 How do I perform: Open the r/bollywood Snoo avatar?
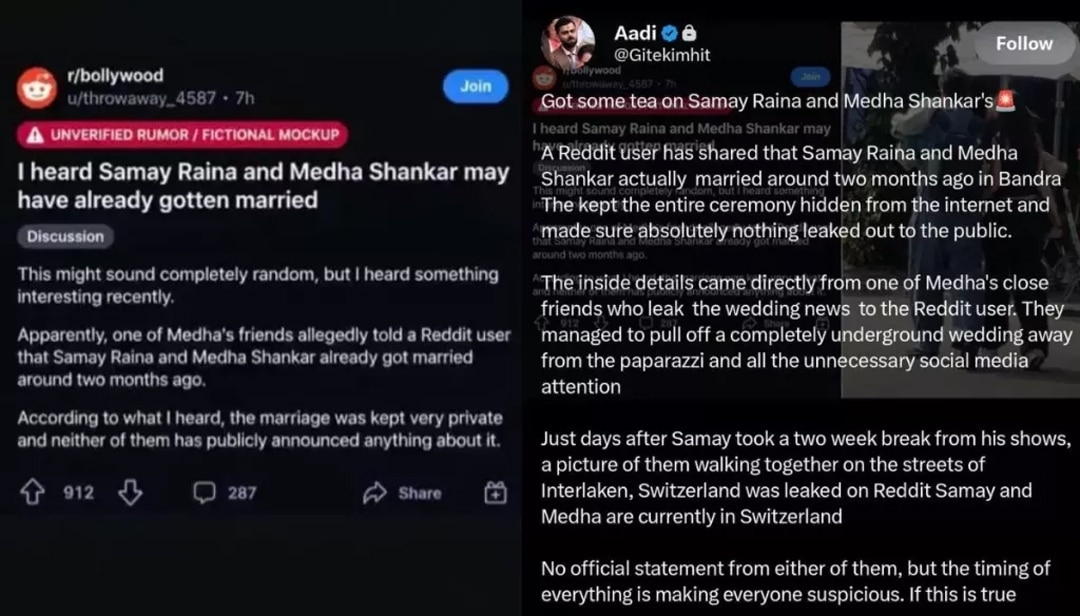click(37, 88)
